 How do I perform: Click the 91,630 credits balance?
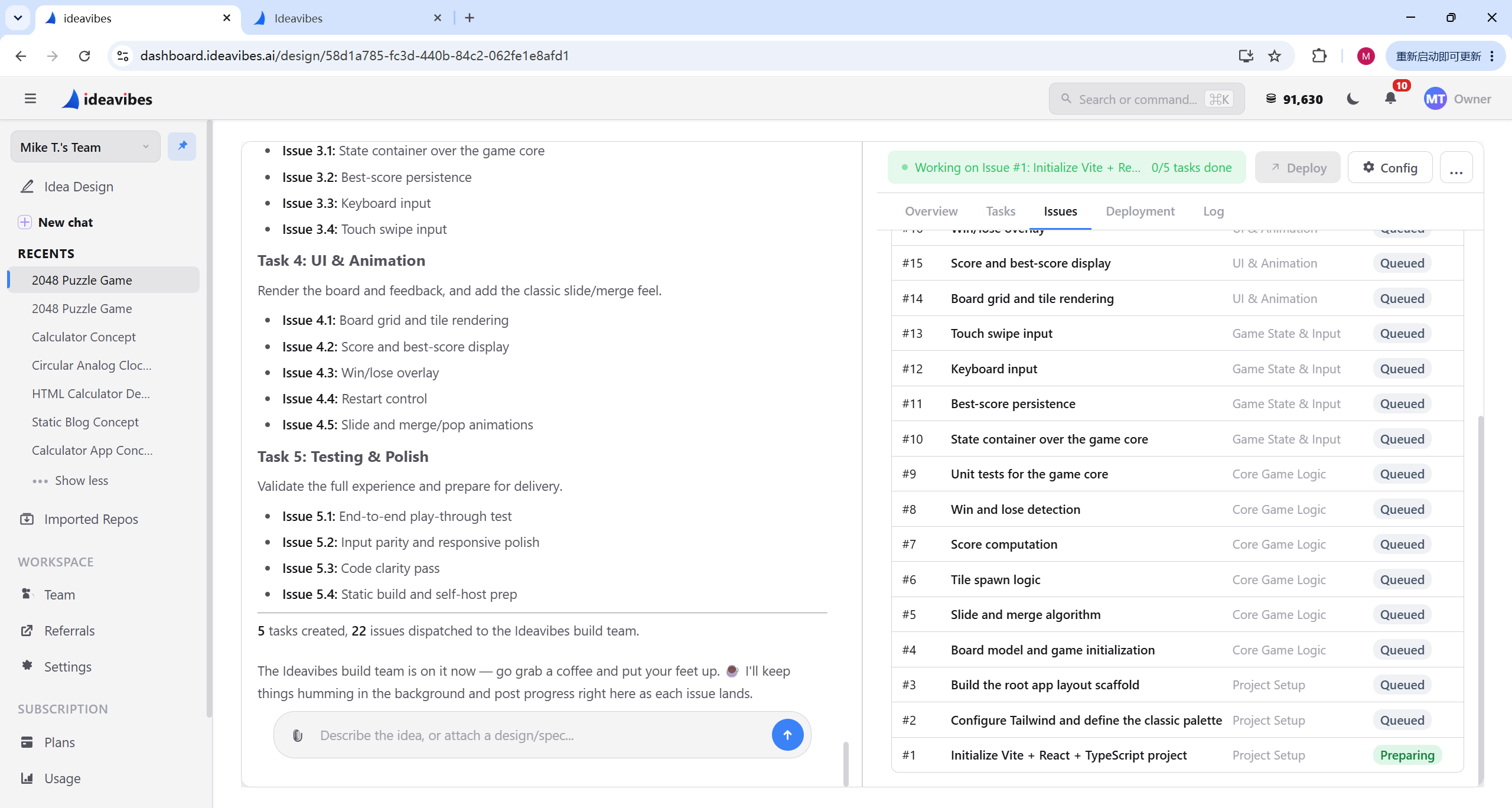(1302, 99)
